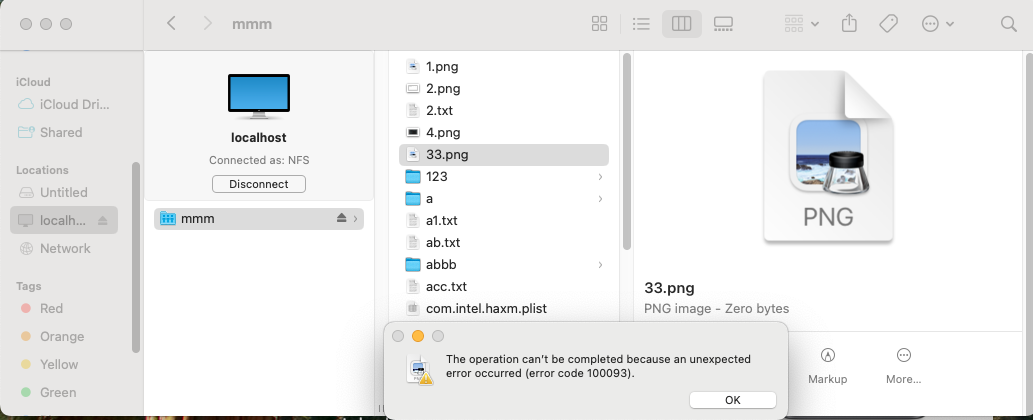The width and height of the screenshot is (1033, 420).
Task: Eject the mmm network share
Action: 342,218
